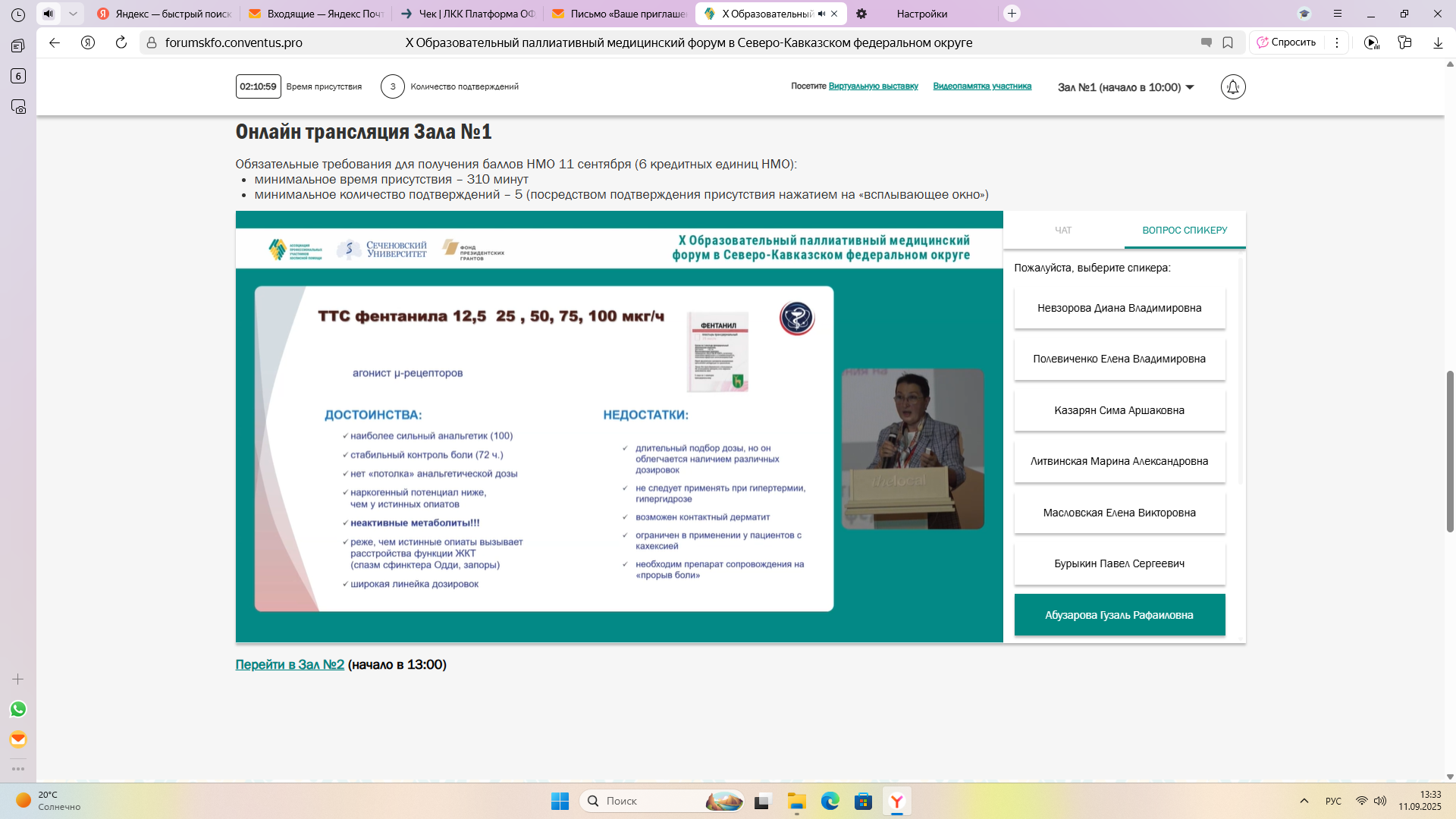Open WhatsApp in browser sidebar
This screenshot has width=1456, height=819.
click(x=18, y=709)
